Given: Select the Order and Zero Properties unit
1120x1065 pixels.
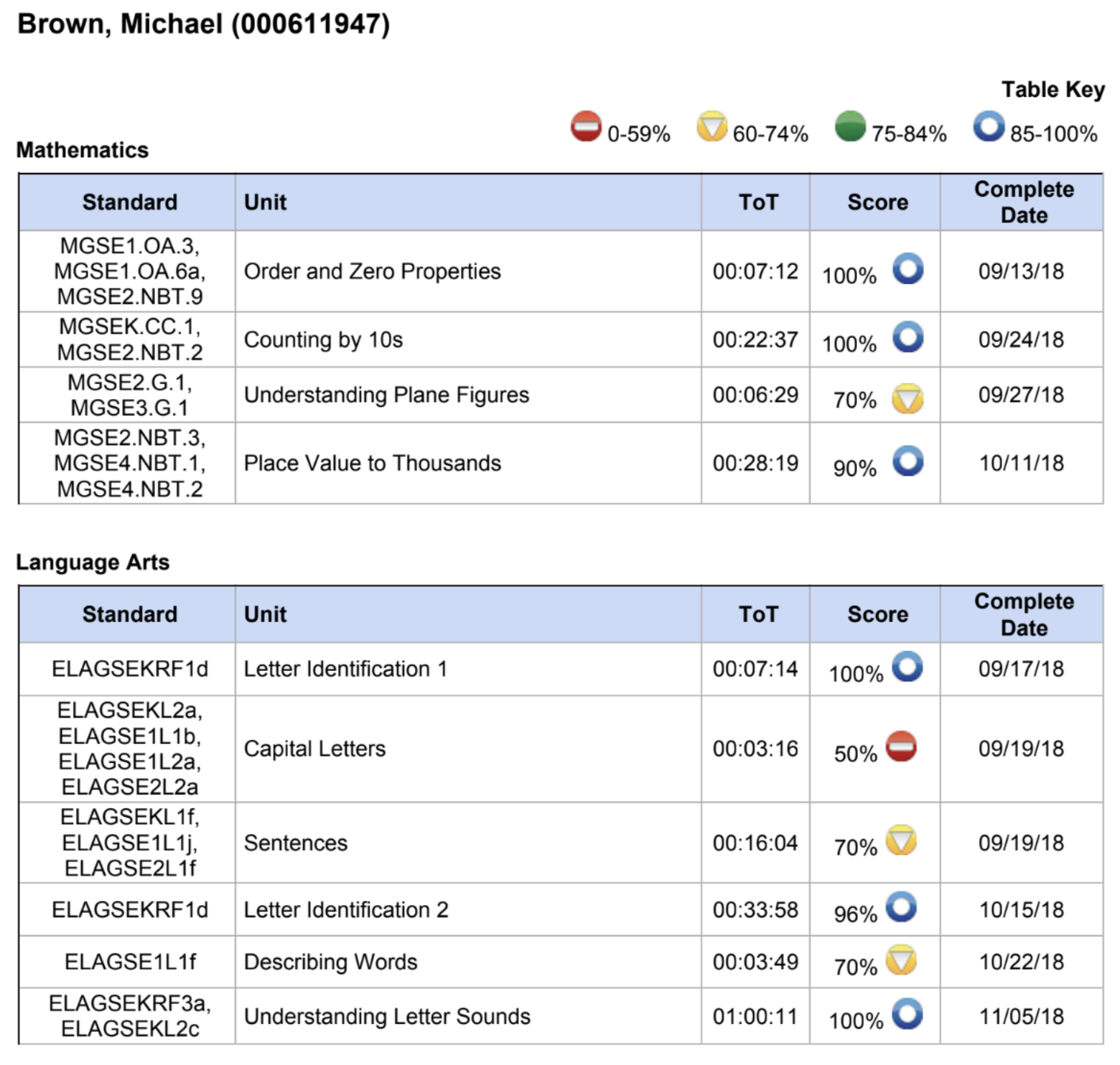Looking at the screenshot, I should (373, 271).
